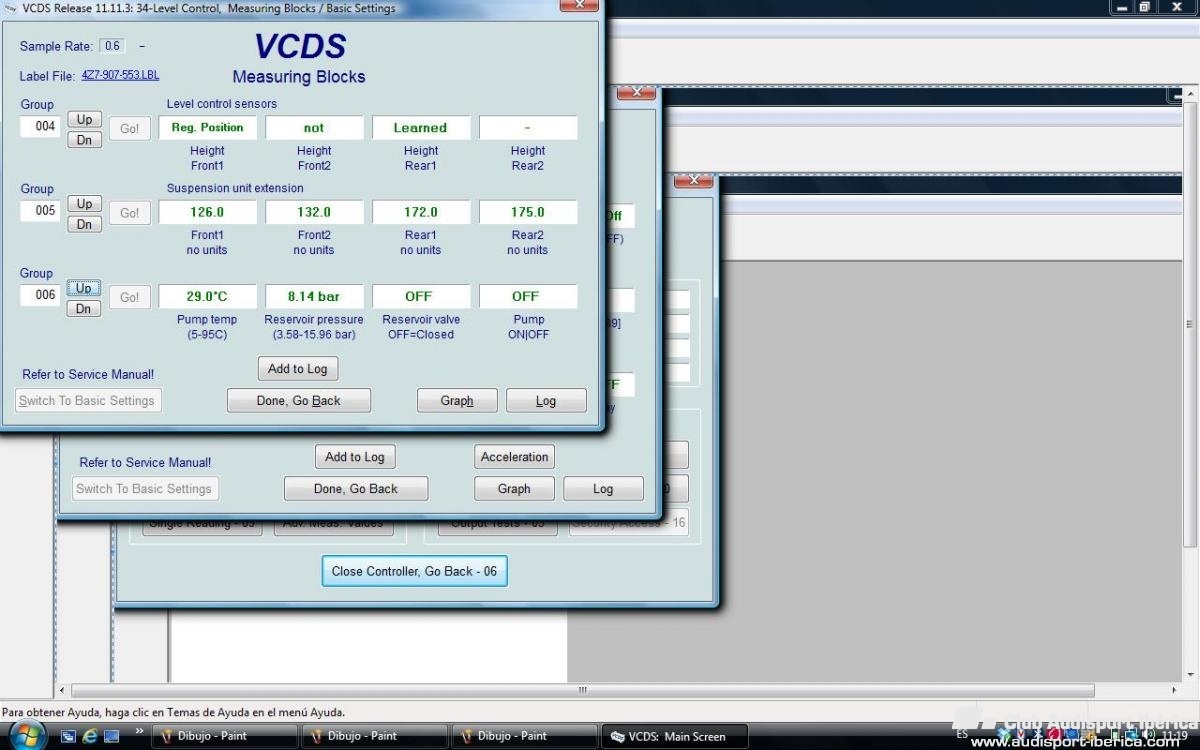Viewport: 1200px width, 750px height.
Task: Select the Rear1 extension value 172.0
Action: pos(420,212)
